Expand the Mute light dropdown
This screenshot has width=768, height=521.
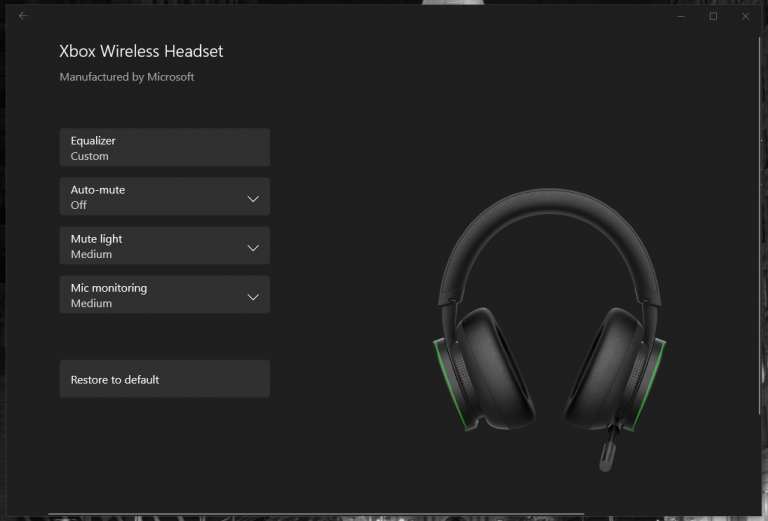(x=165, y=245)
